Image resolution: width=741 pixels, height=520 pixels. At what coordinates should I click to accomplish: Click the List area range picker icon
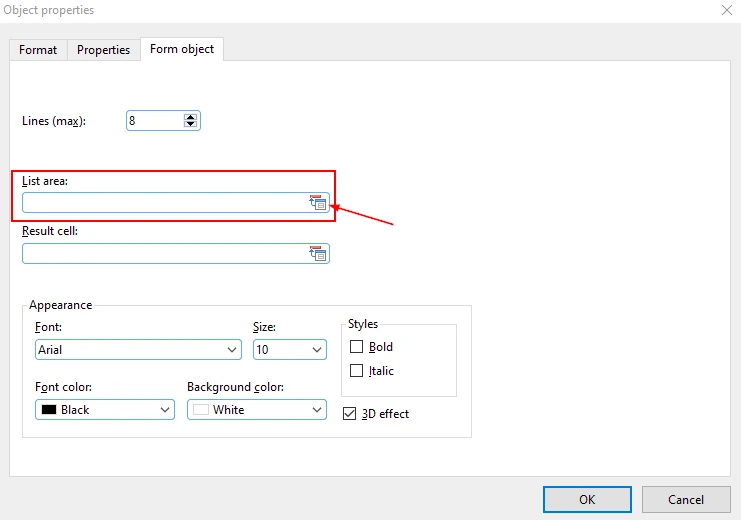[x=318, y=203]
